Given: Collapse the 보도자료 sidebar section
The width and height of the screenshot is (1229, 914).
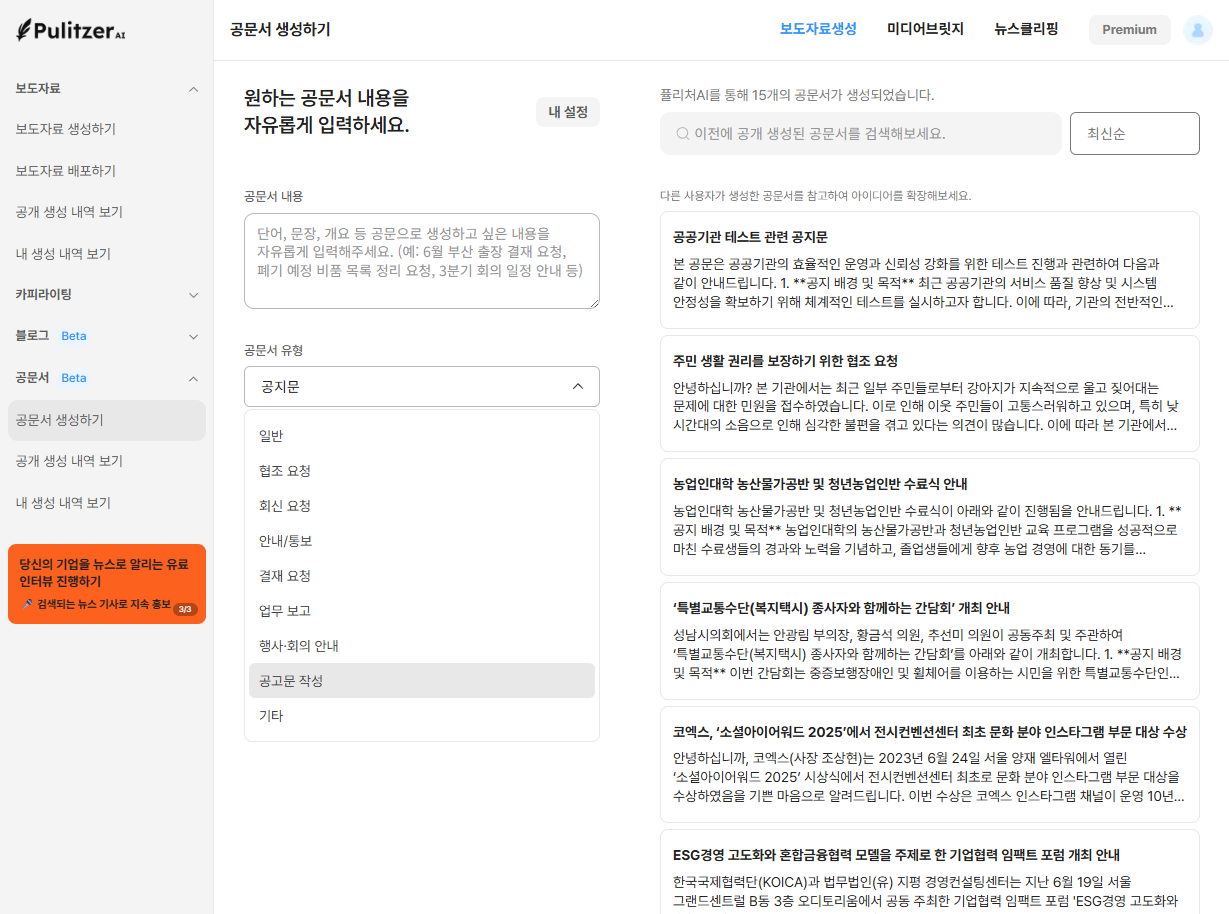Looking at the screenshot, I should [x=193, y=89].
